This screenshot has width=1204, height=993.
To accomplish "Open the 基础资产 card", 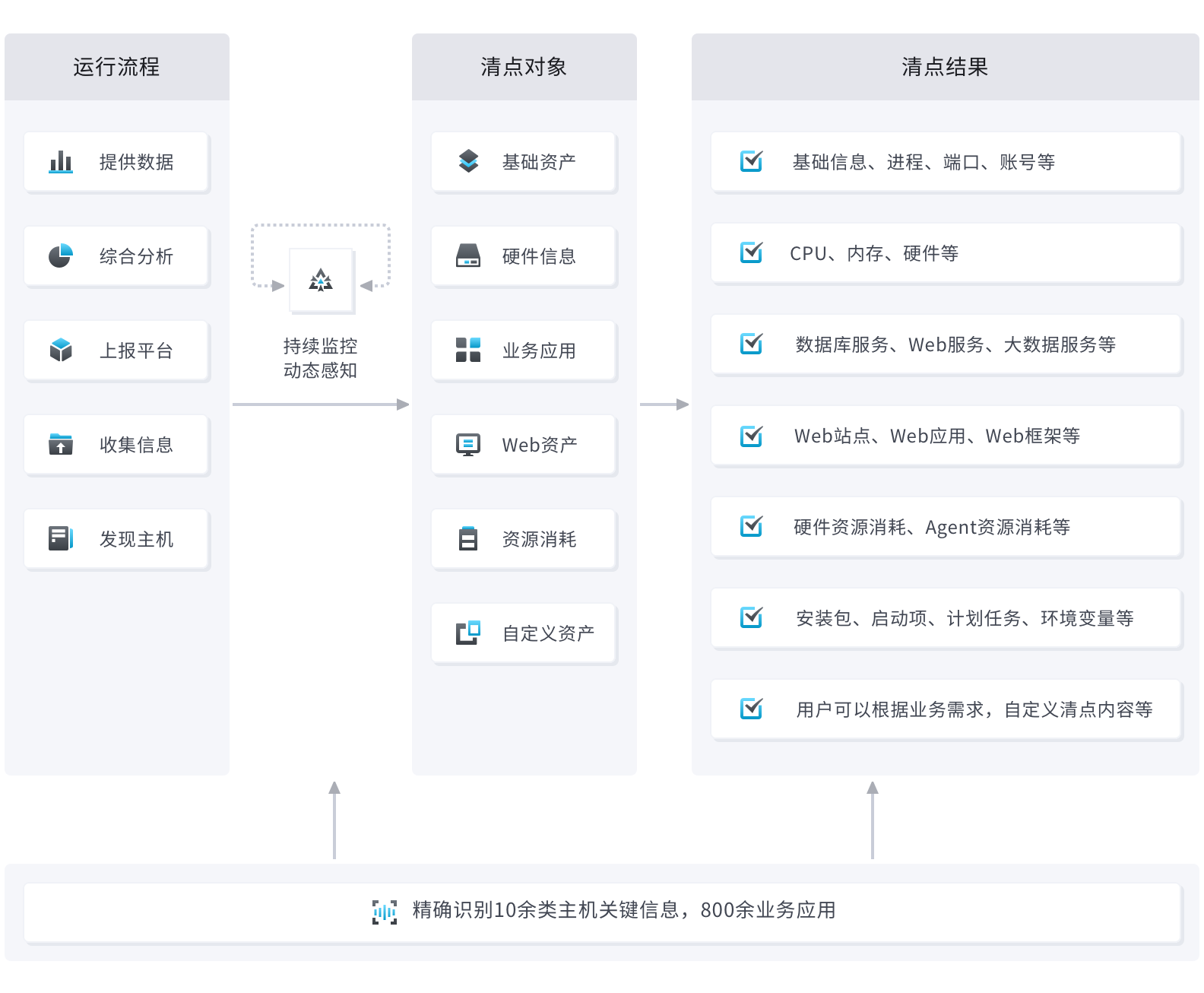I will (x=524, y=162).
